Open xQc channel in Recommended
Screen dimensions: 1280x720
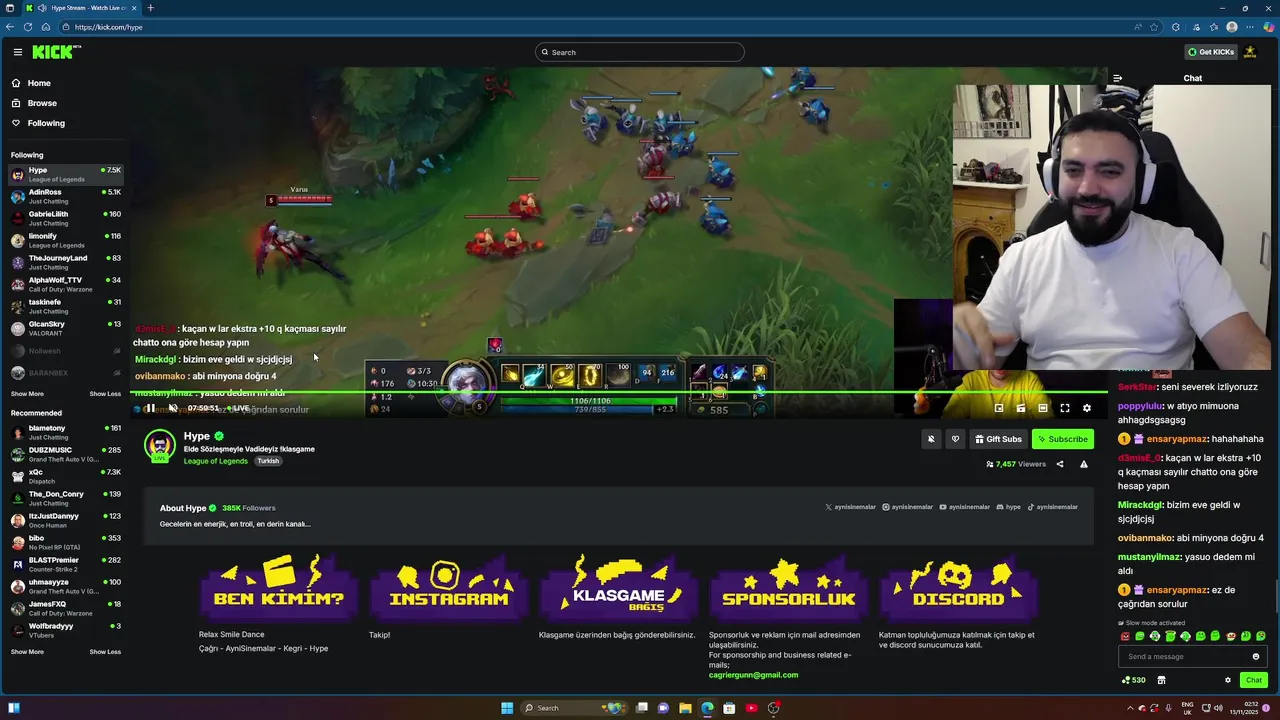[64, 476]
